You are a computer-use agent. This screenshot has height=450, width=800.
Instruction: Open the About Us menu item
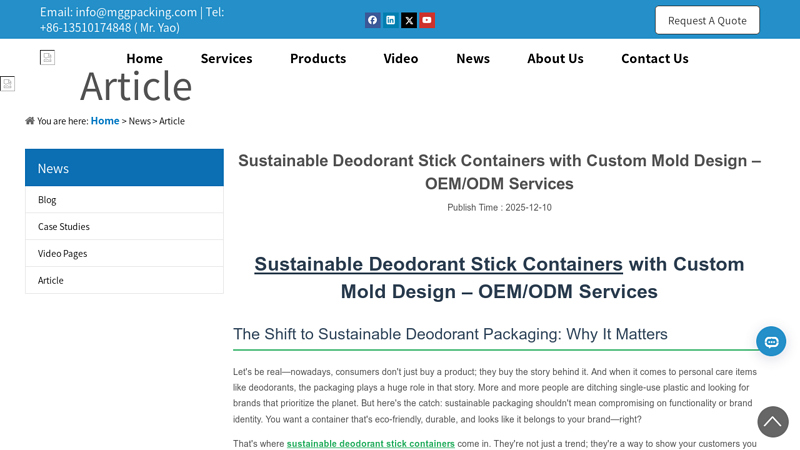(x=555, y=59)
